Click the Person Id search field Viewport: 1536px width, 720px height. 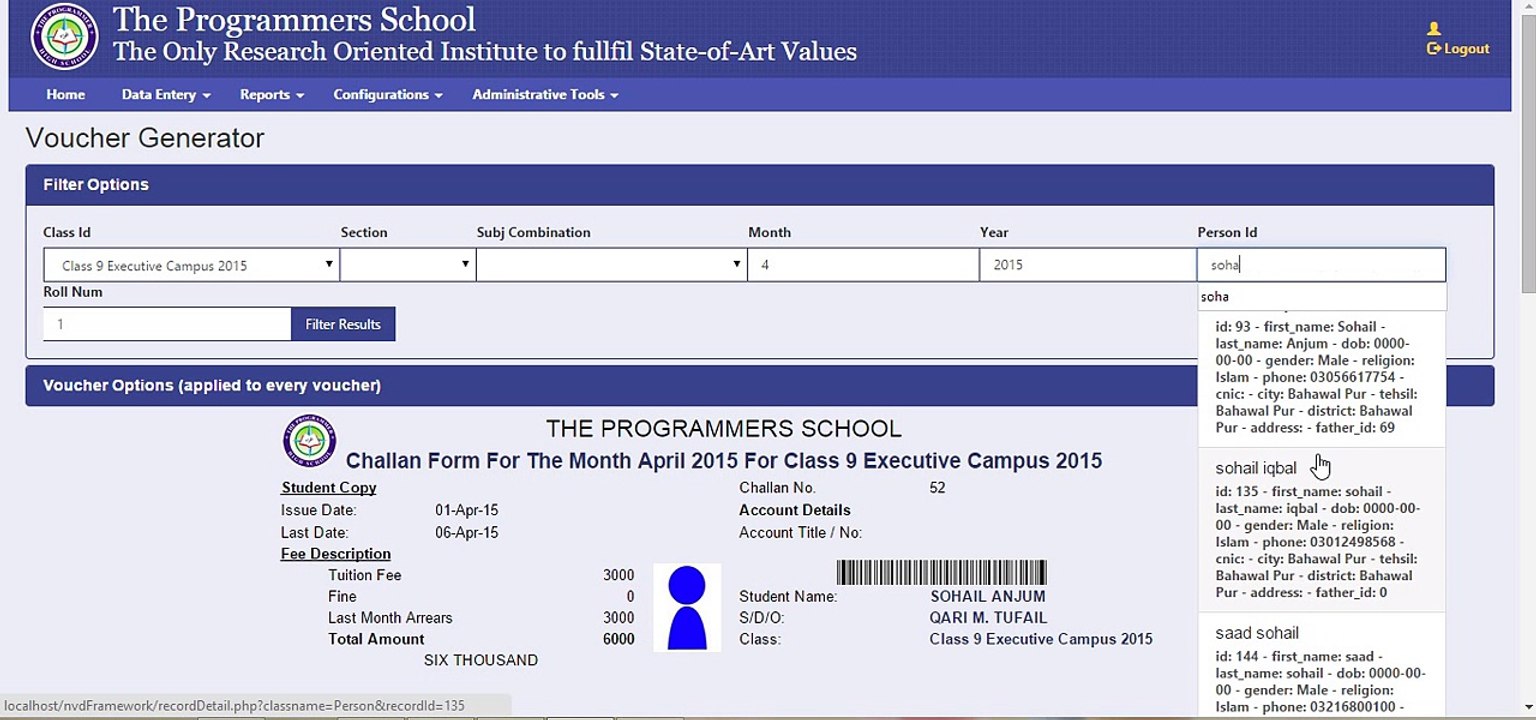(x=1321, y=265)
